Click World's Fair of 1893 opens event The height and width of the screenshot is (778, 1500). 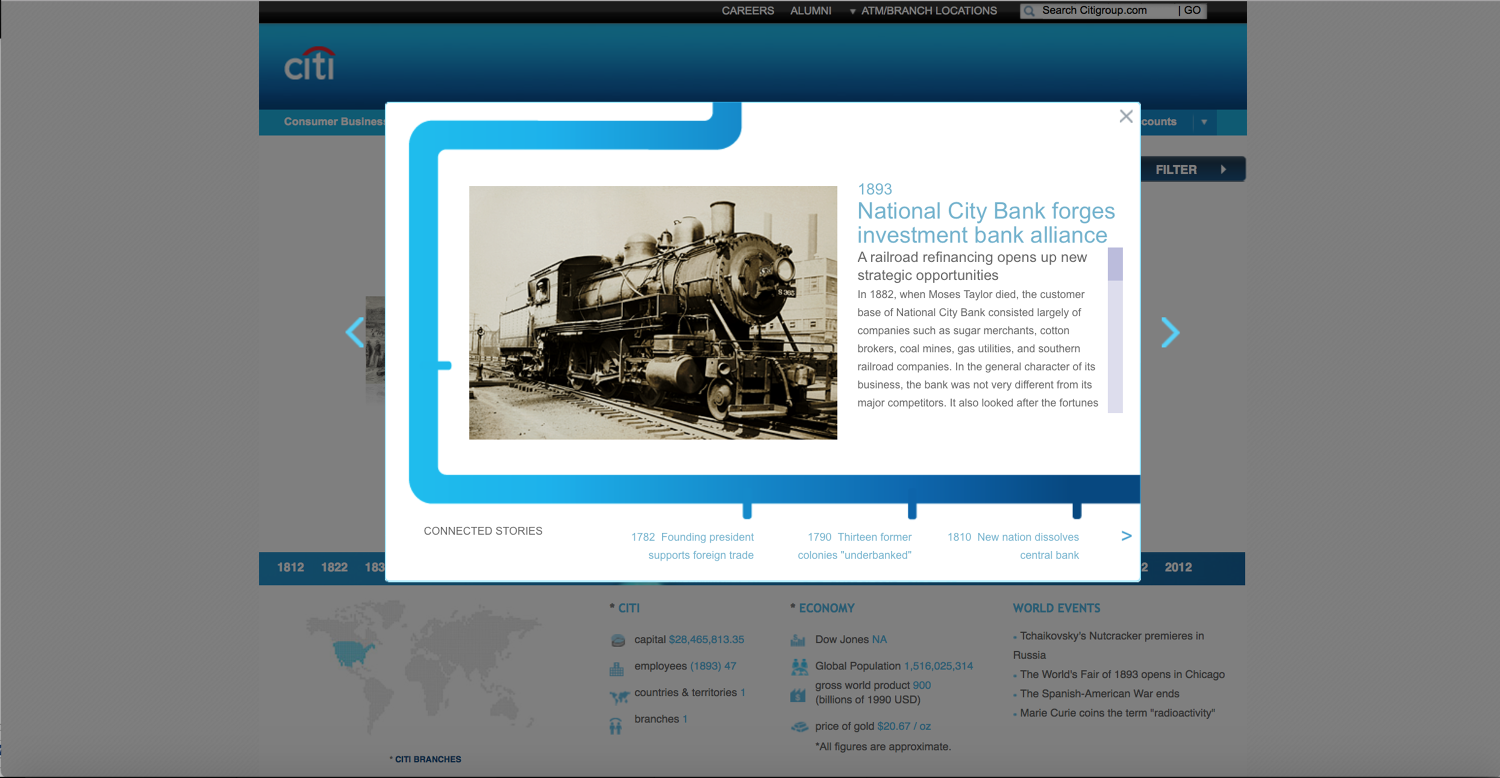1121,674
